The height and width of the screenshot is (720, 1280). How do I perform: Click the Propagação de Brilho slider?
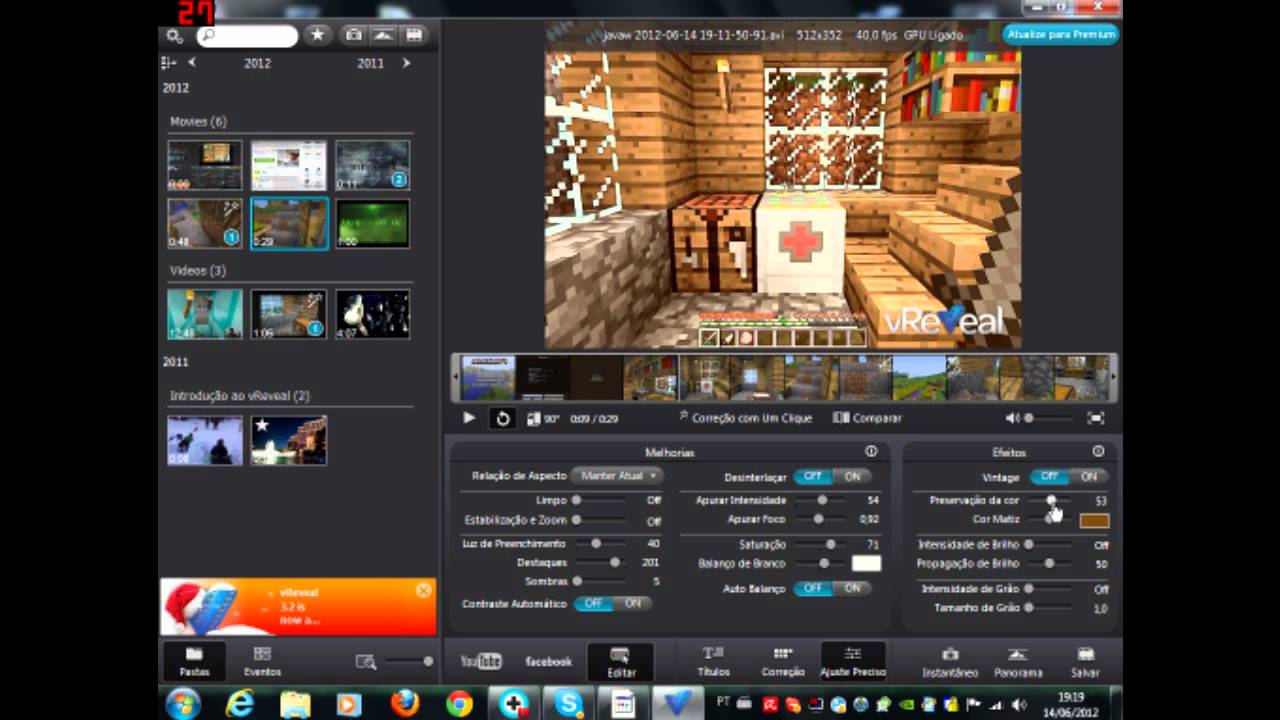(1049, 564)
